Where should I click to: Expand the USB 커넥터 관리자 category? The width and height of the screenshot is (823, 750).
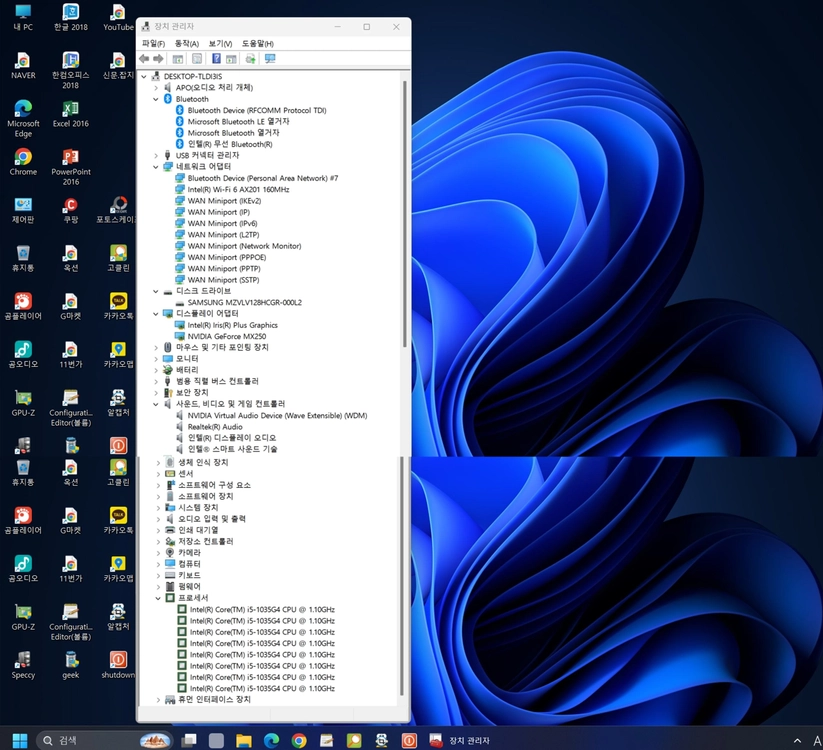click(x=156, y=155)
